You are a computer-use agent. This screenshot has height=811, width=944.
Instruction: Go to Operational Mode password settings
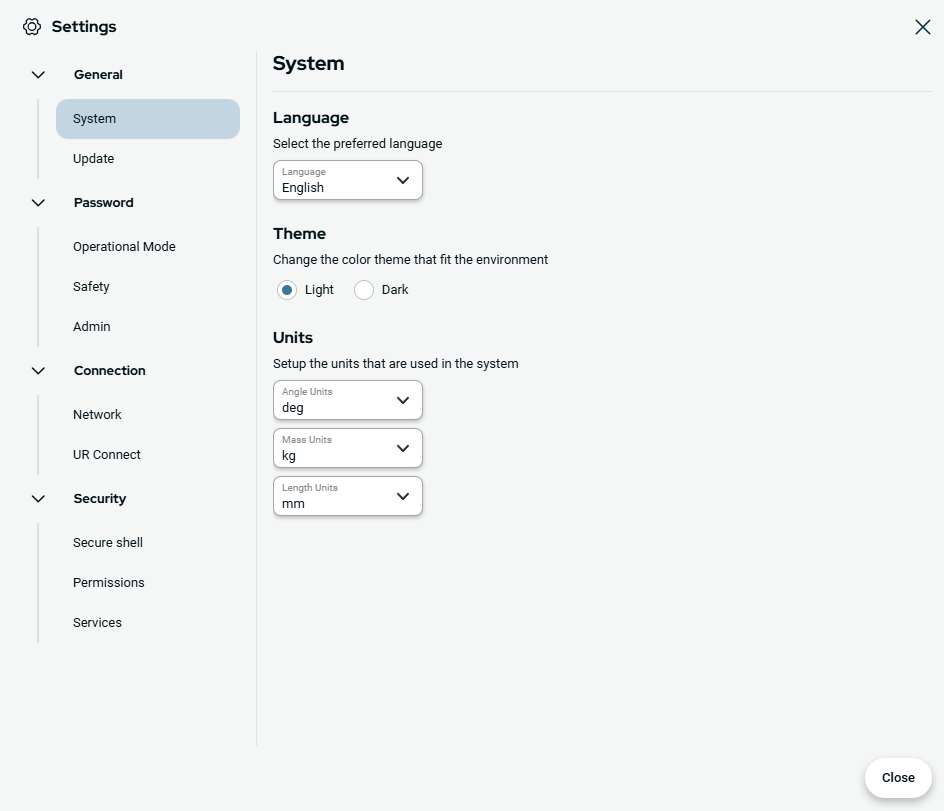124,247
